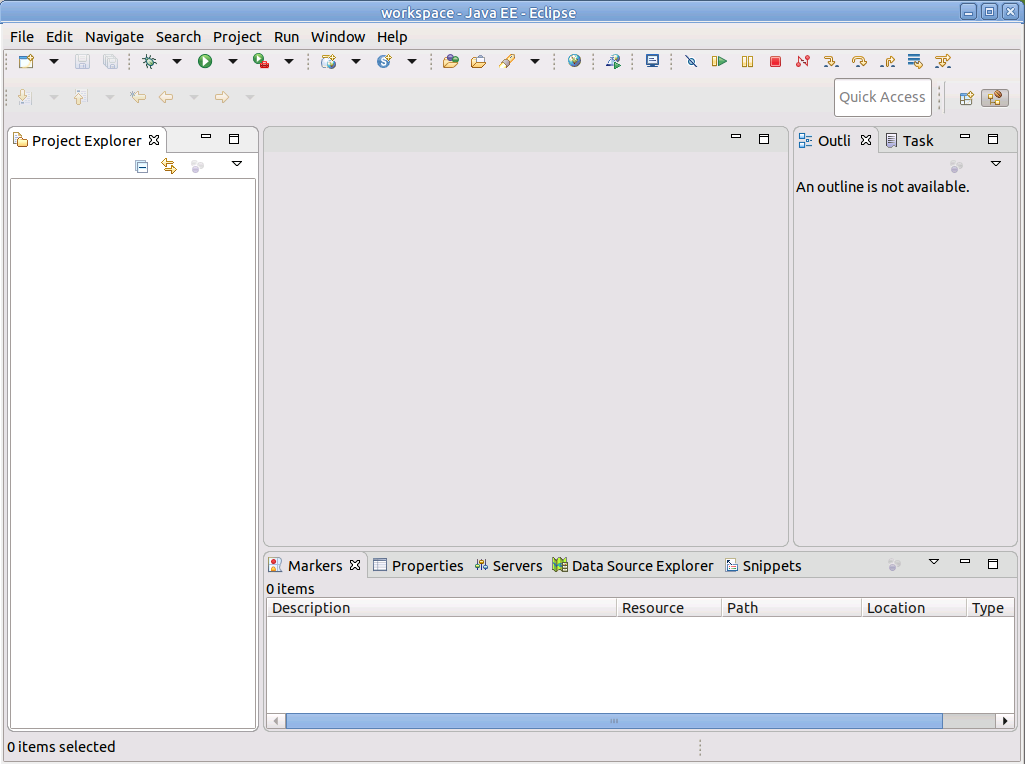Click the red Terminate icon

tap(775, 61)
